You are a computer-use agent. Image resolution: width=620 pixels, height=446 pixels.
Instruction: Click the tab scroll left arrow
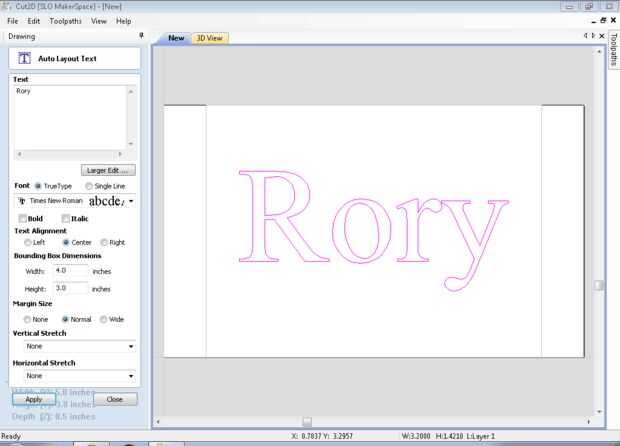[586, 36]
